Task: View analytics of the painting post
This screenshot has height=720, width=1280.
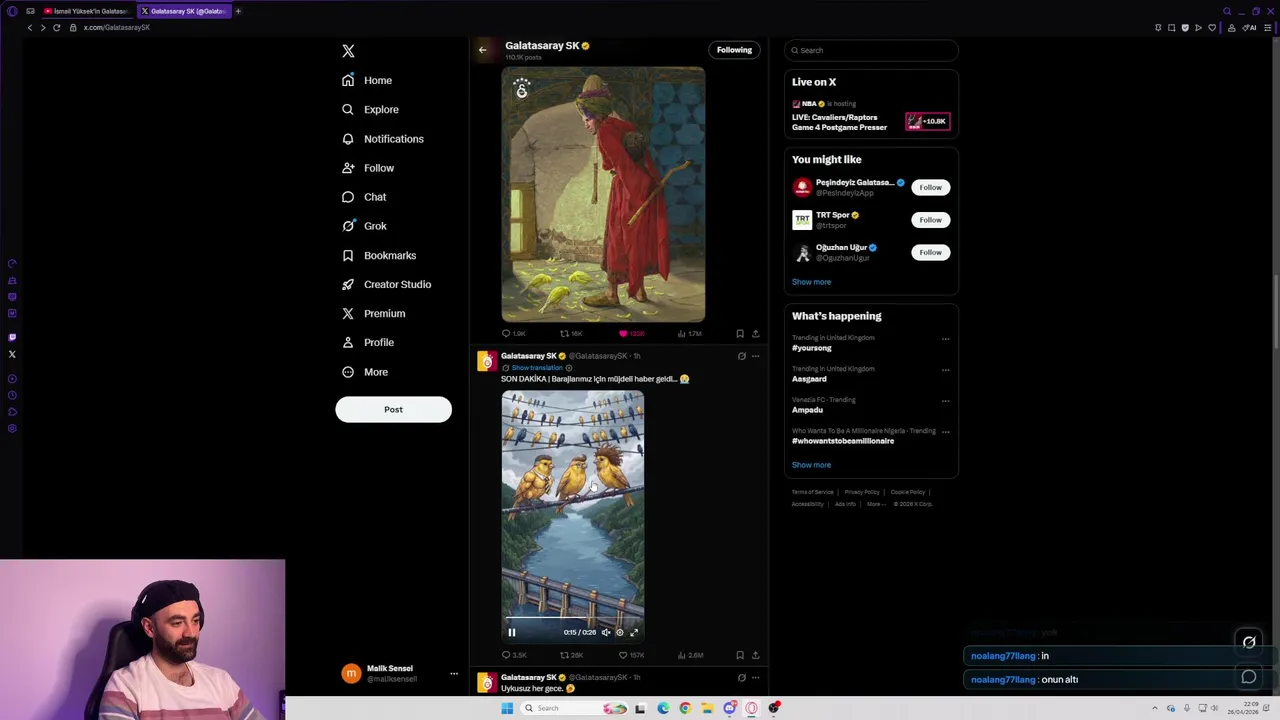Action: [690, 334]
